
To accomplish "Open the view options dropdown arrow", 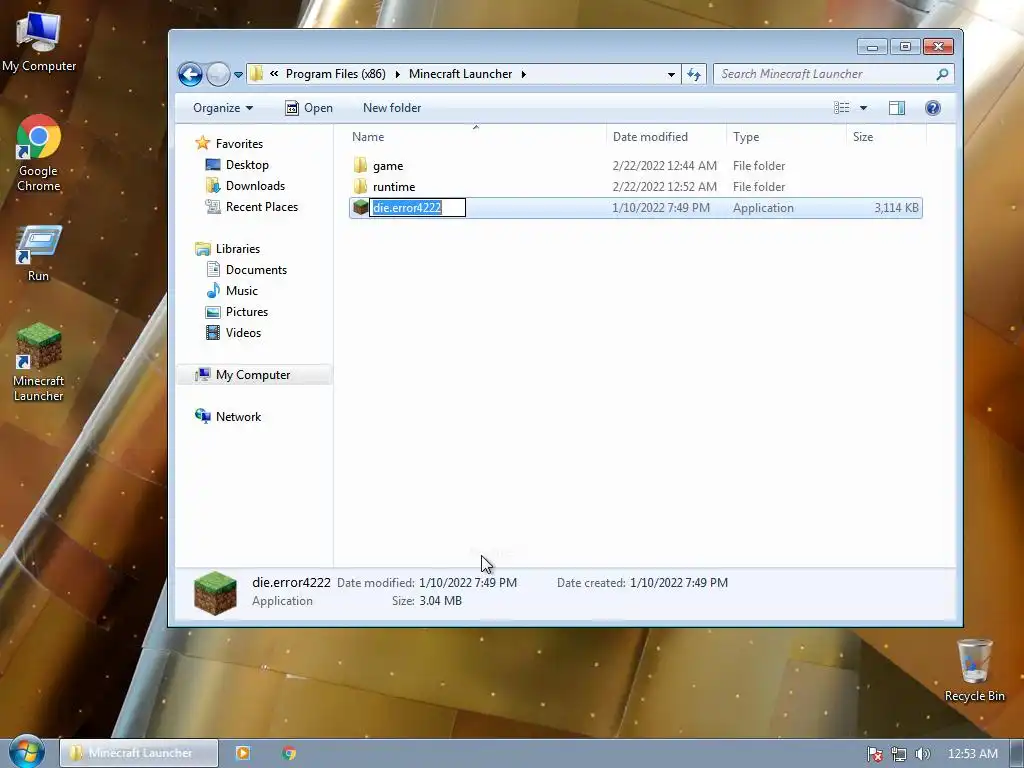I will pos(863,108).
